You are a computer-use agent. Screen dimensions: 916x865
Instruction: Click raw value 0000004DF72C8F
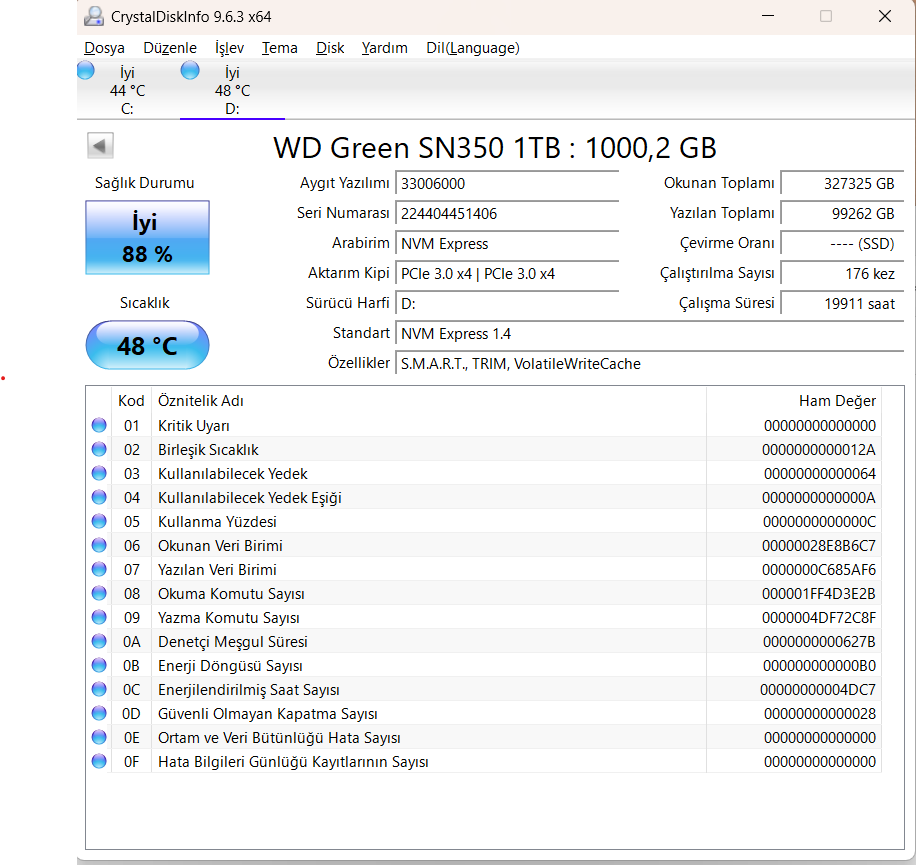820,617
